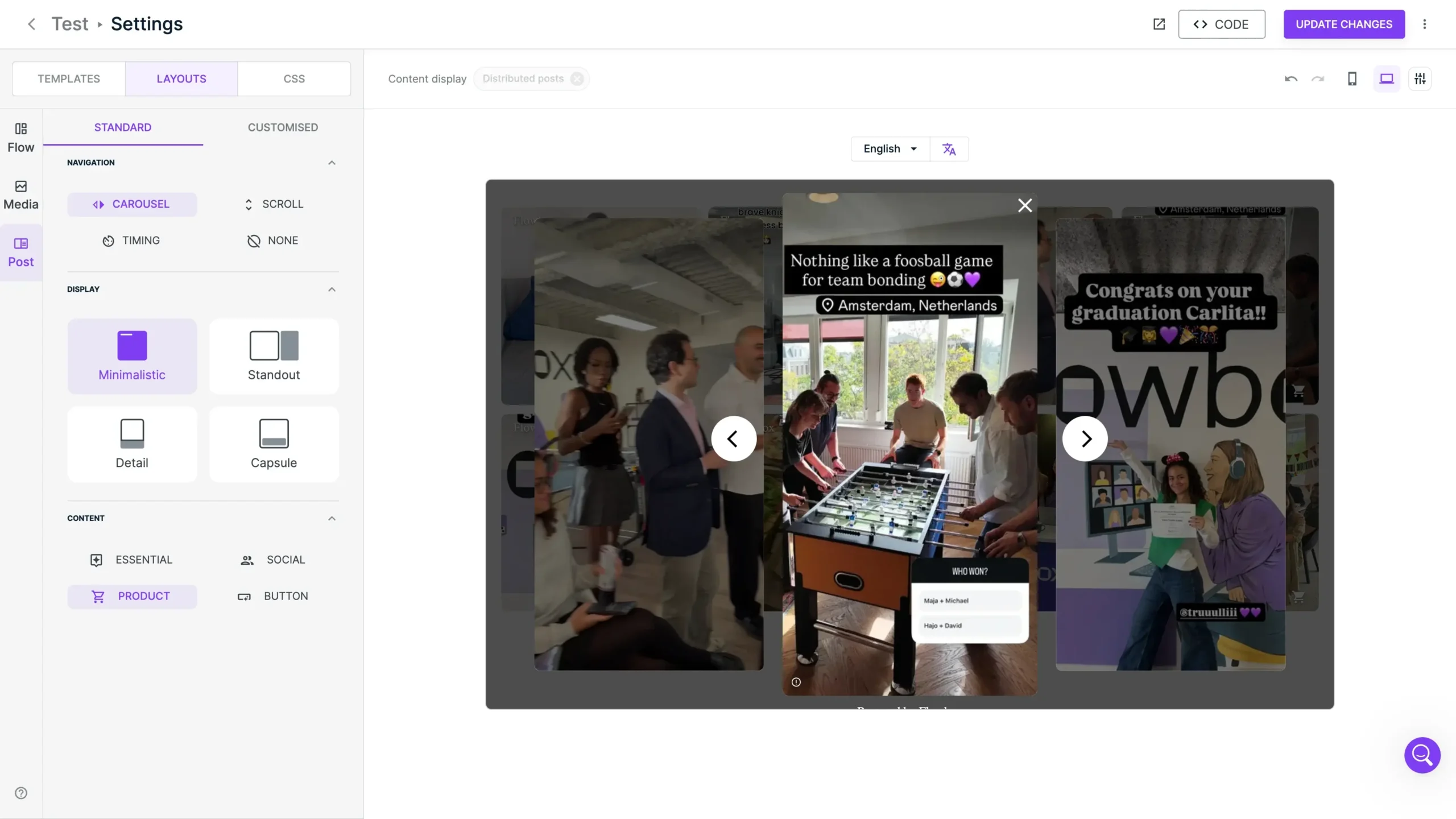Image resolution: width=1456 pixels, height=819 pixels.
Task: Collapse the Navigation section
Action: [x=332, y=163]
